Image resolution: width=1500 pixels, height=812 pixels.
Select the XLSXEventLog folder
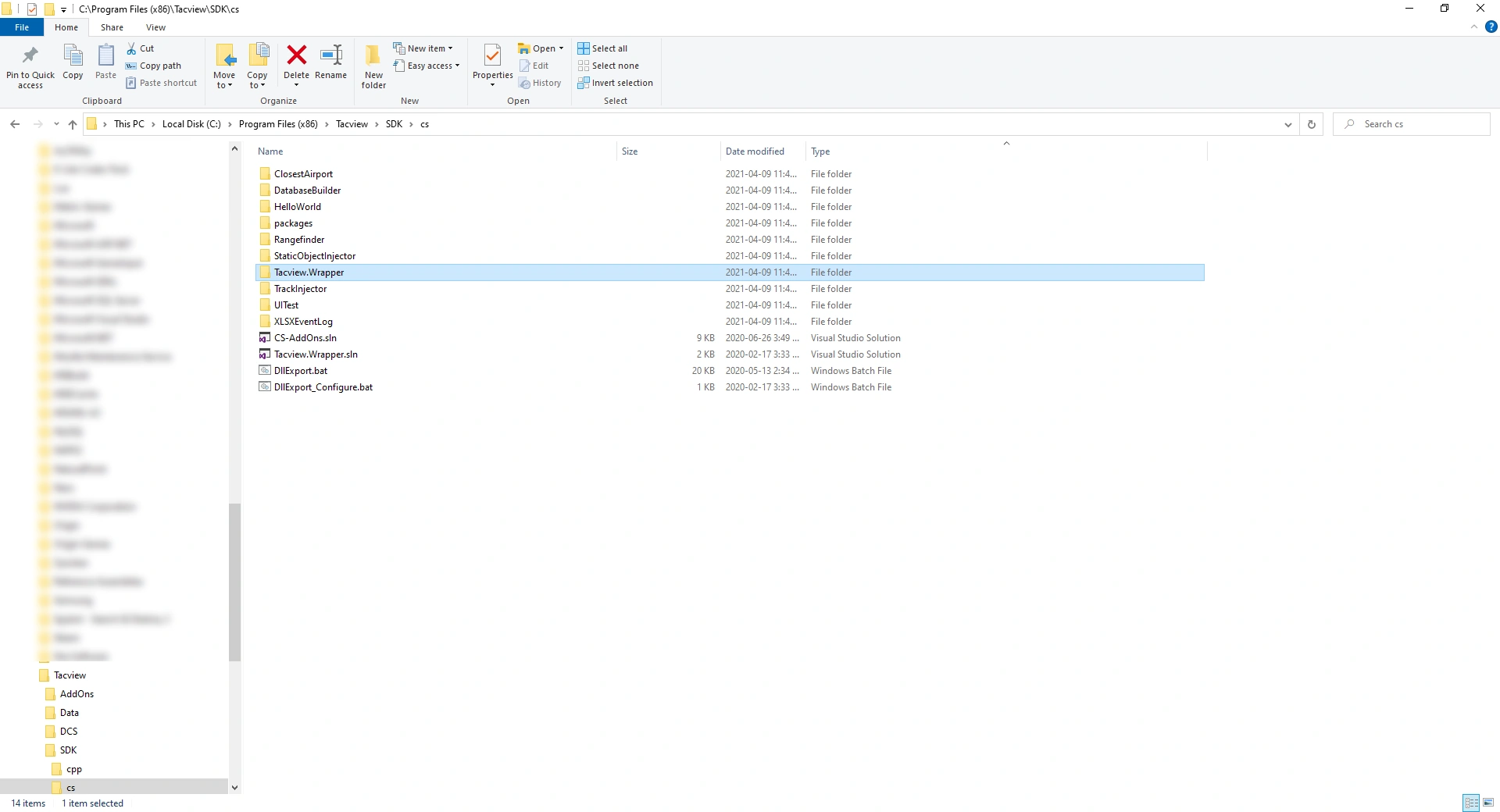pyautogui.click(x=303, y=322)
